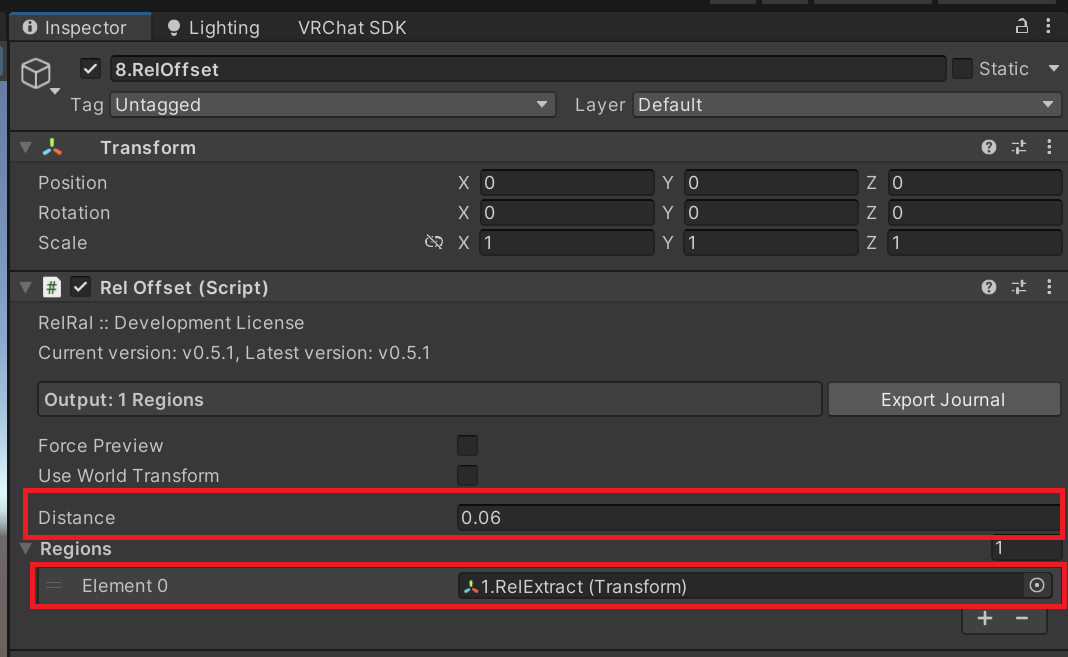Click Position Y field
This screenshot has height=657, width=1068.
770,182
